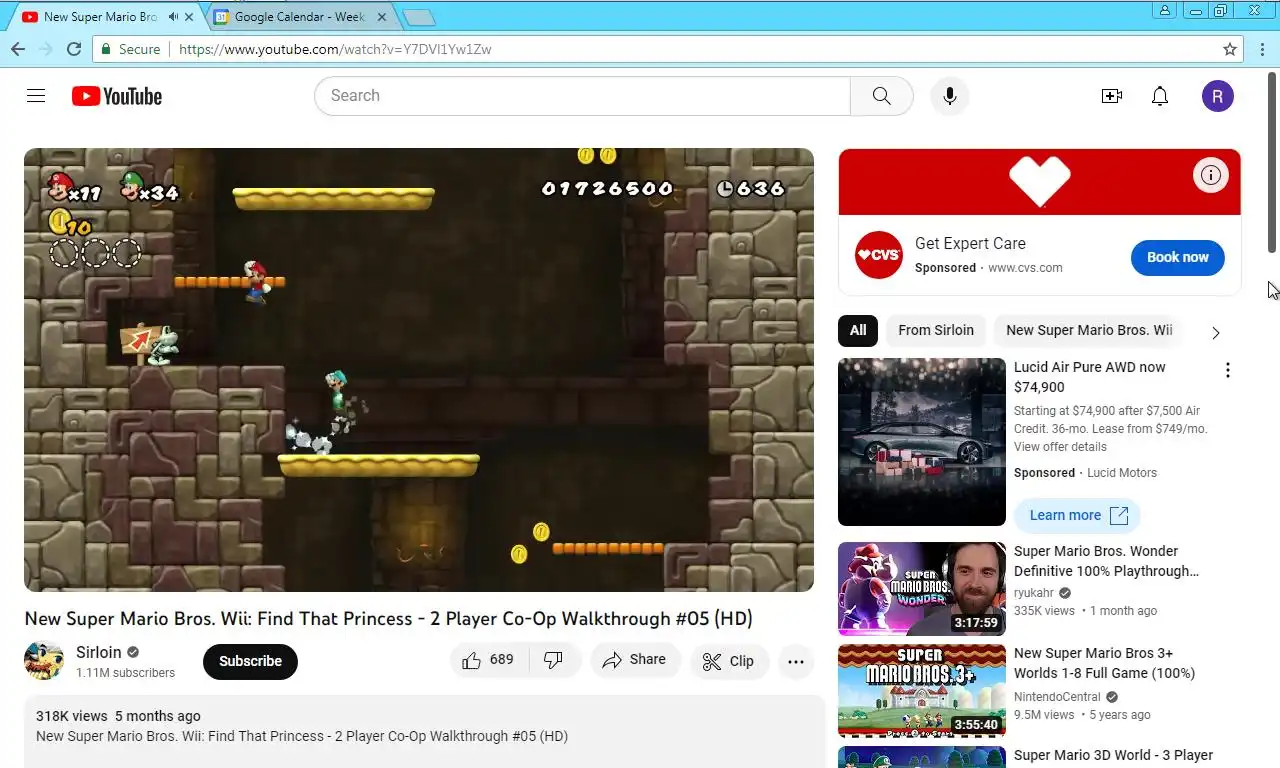Open New Super Mario Bros 3+ thumbnail
Image resolution: width=1280 pixels, height=768 pixels.
pos(922,690)
